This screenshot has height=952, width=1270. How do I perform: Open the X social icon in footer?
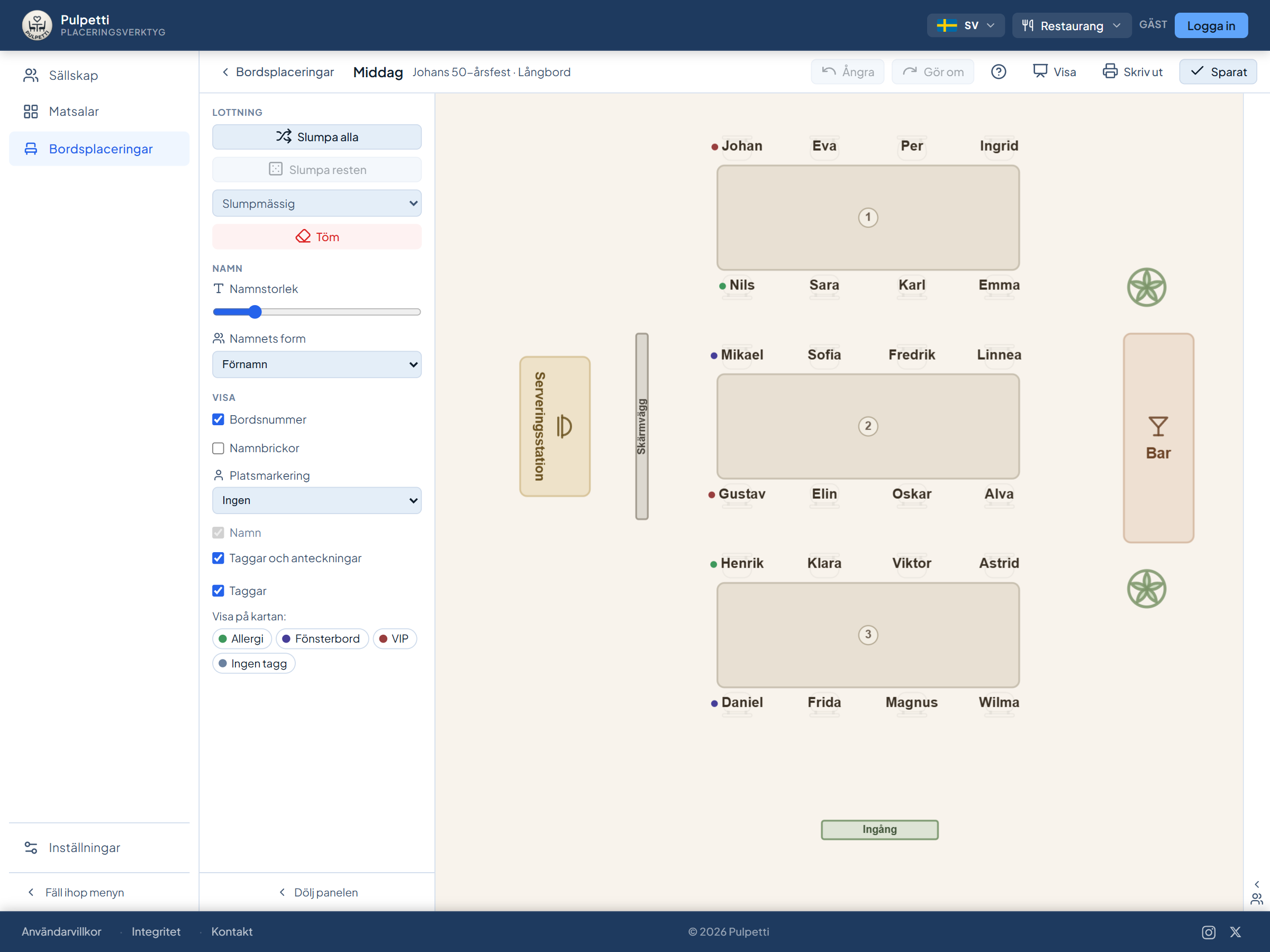click(x=1236, y=932)
